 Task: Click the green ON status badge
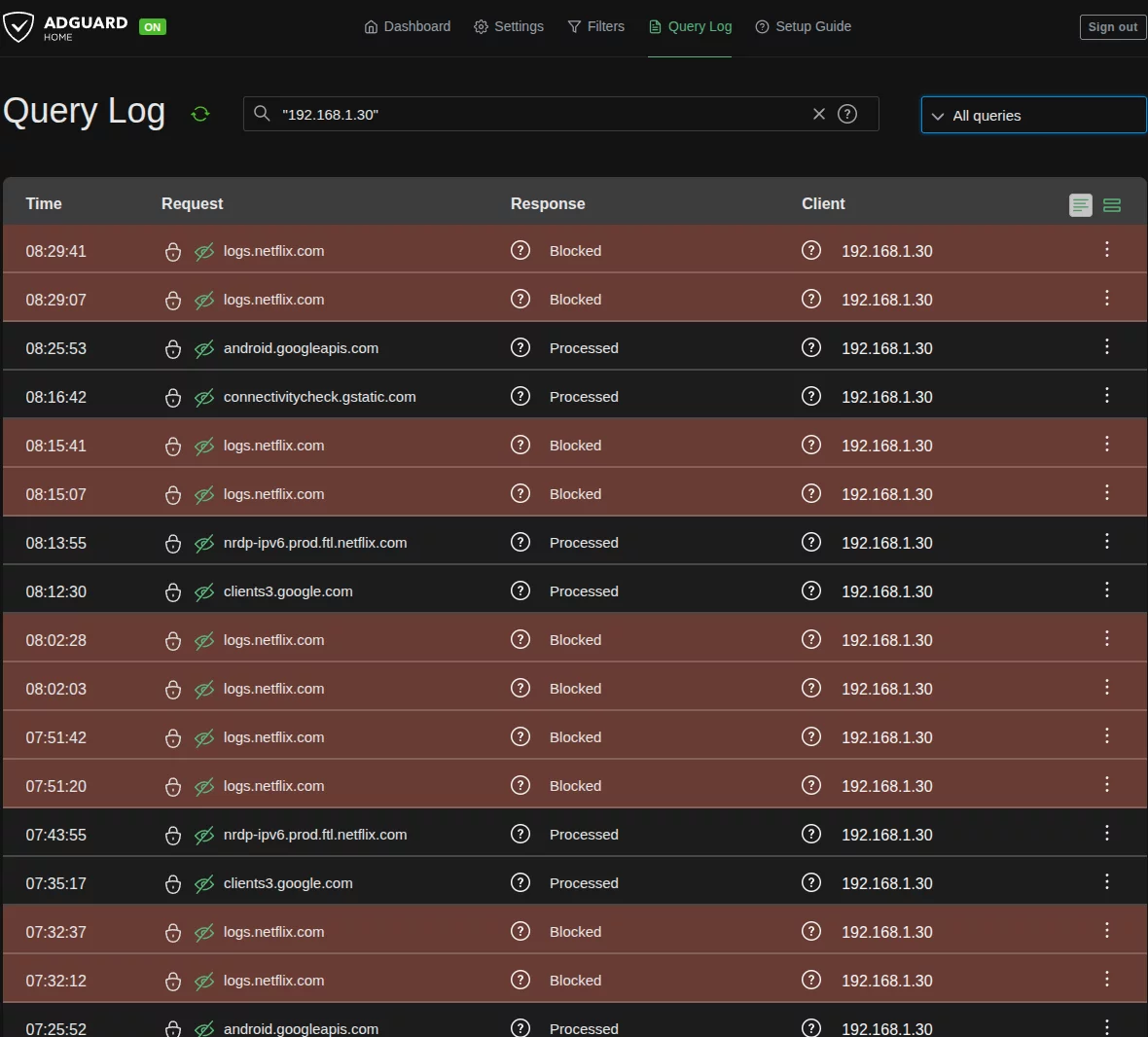click(x=153, y=27)
